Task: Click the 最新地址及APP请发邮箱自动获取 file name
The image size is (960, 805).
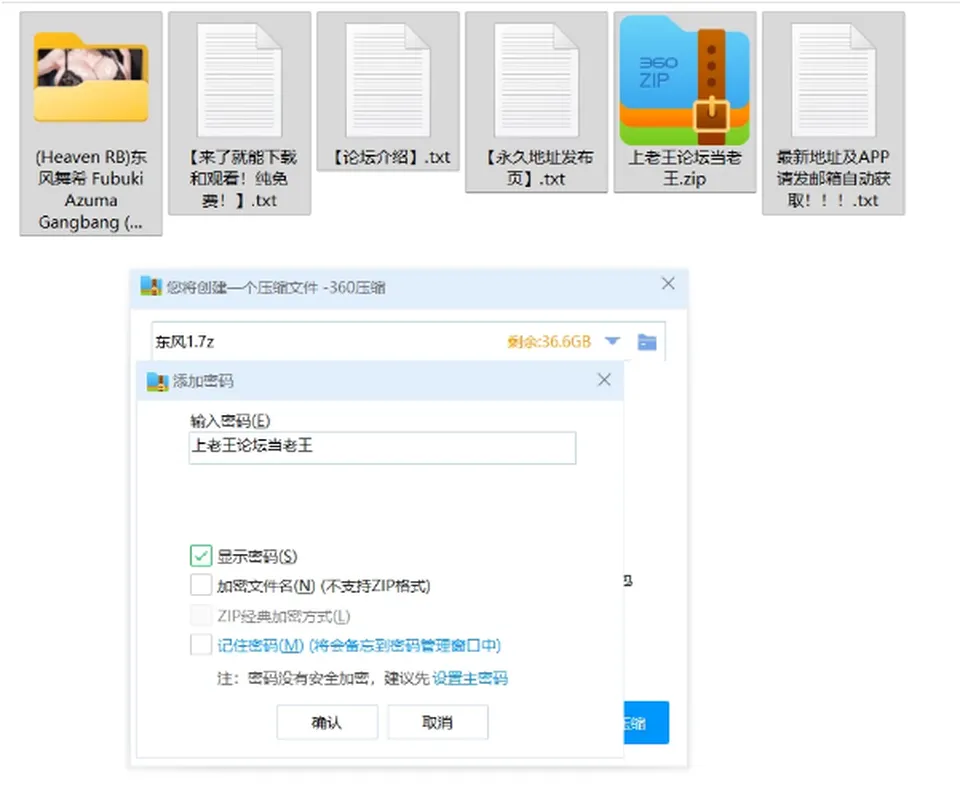Action: click(833, 179)
